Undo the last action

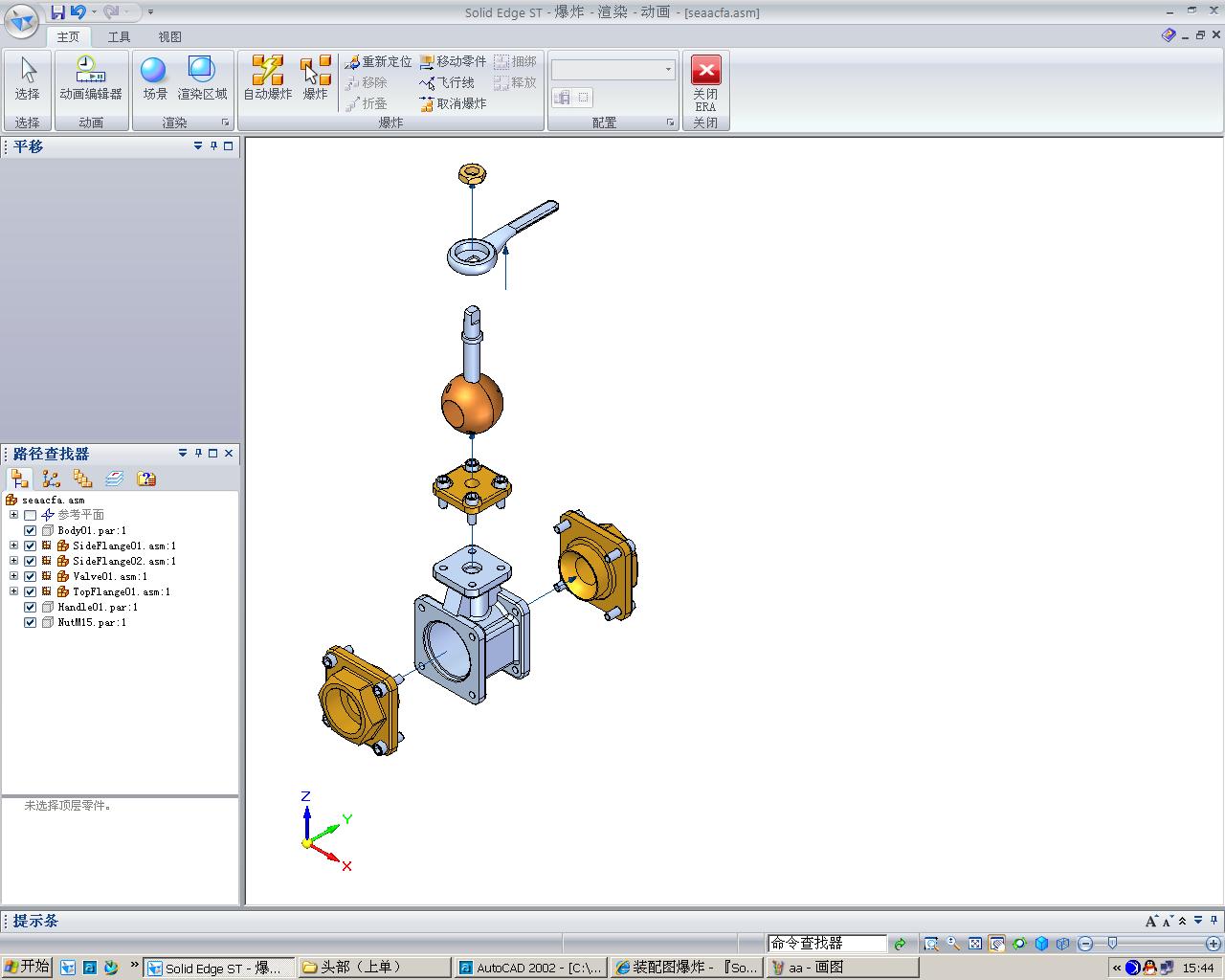78,11
